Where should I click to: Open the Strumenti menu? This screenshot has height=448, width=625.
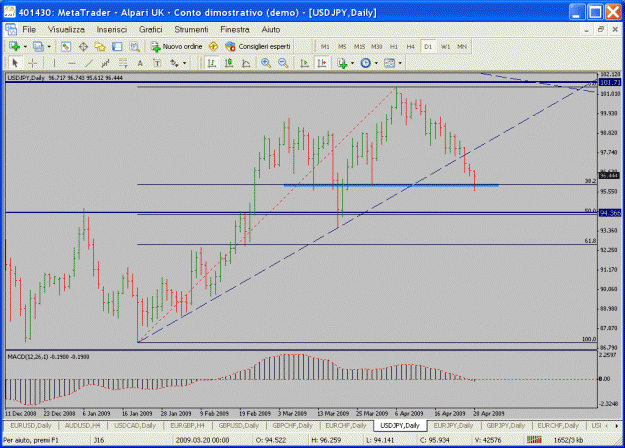[x=191, y=29]
